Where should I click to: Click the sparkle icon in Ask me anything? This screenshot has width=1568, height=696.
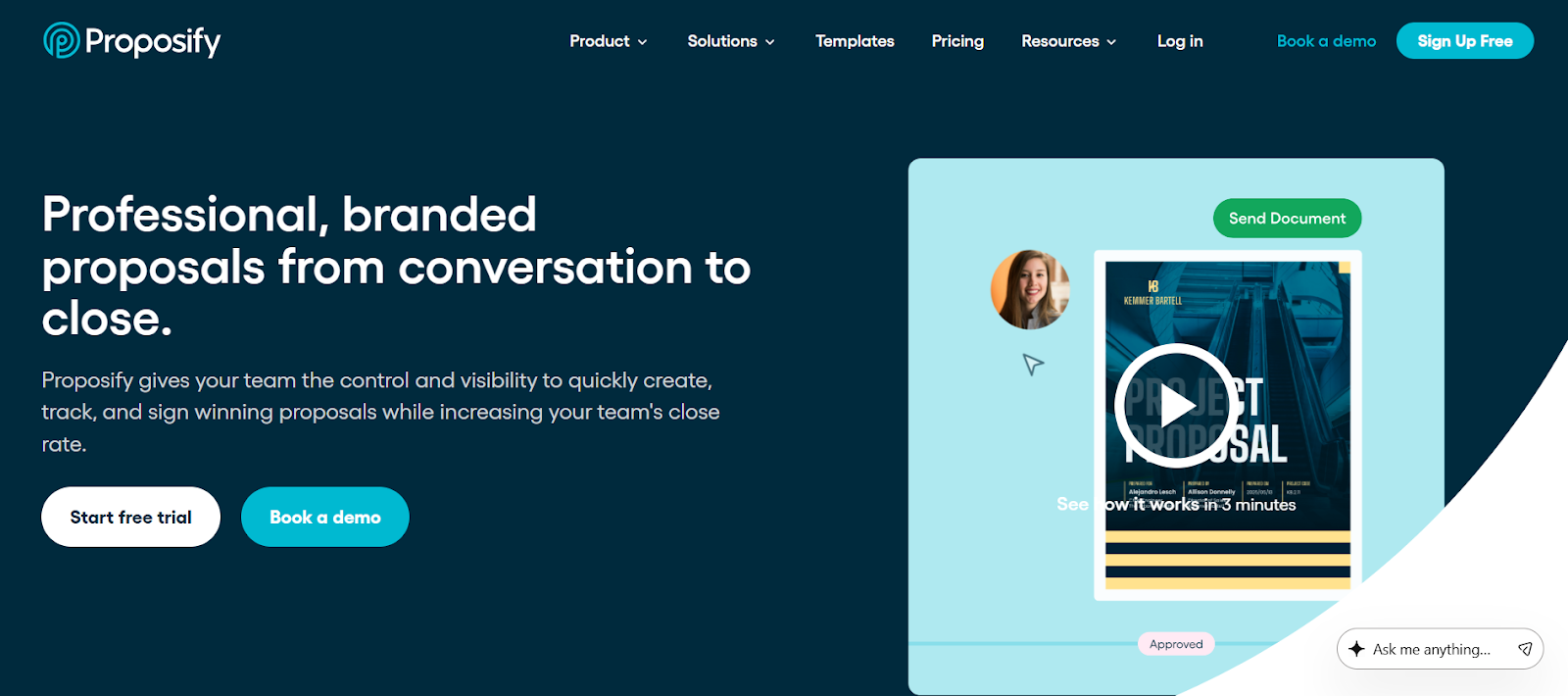[1356, 649]
